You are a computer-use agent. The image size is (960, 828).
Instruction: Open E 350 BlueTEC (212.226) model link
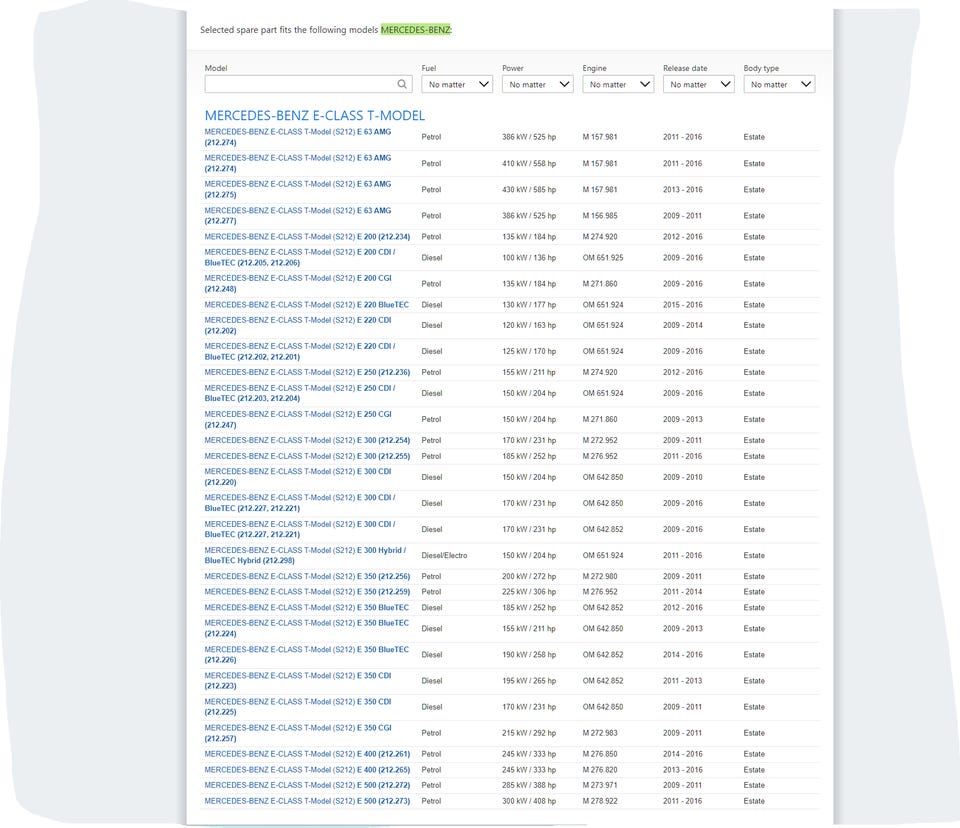pos(307,655)
